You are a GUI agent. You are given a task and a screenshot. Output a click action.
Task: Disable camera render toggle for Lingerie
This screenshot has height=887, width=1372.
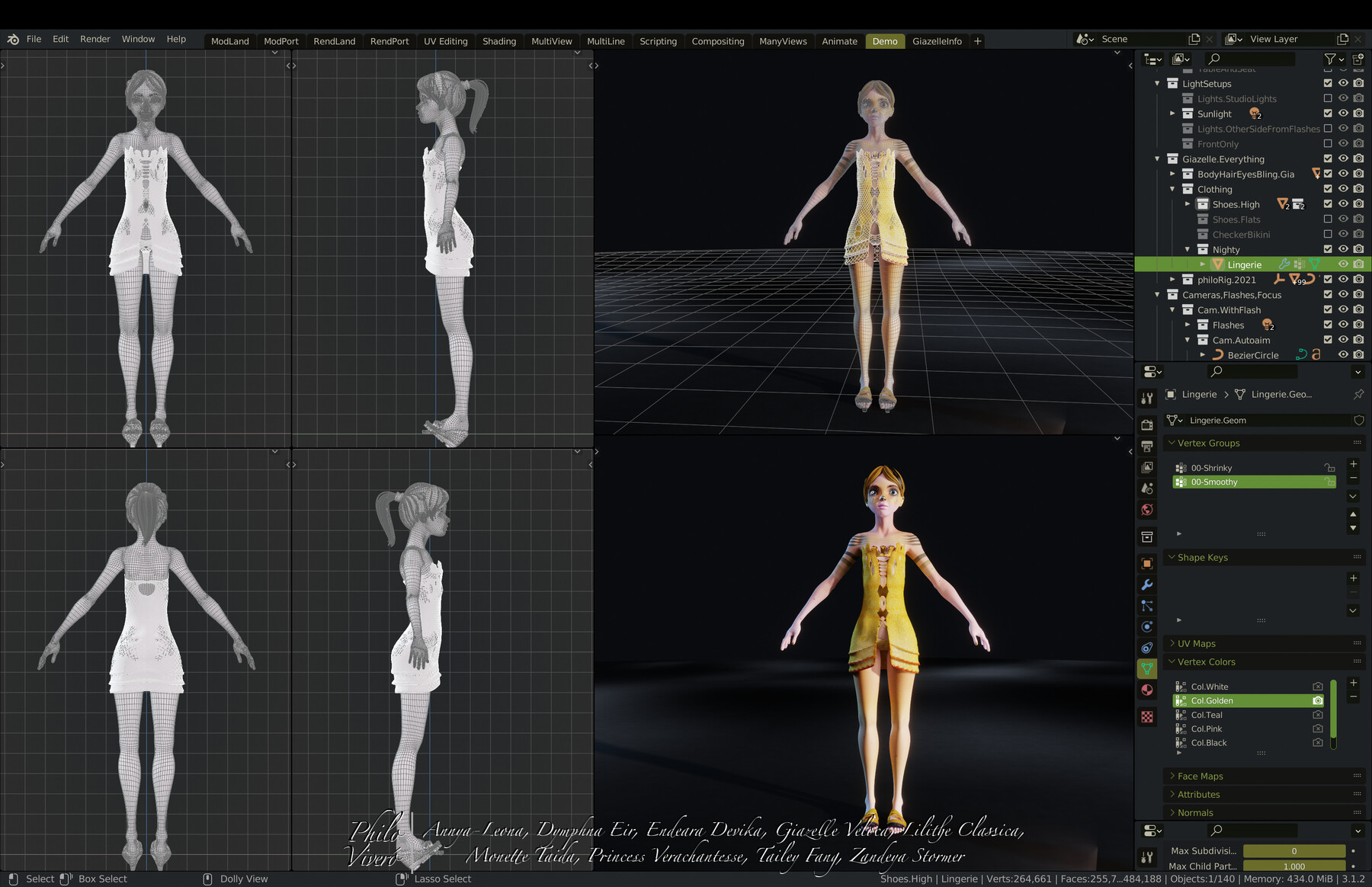1358,264
